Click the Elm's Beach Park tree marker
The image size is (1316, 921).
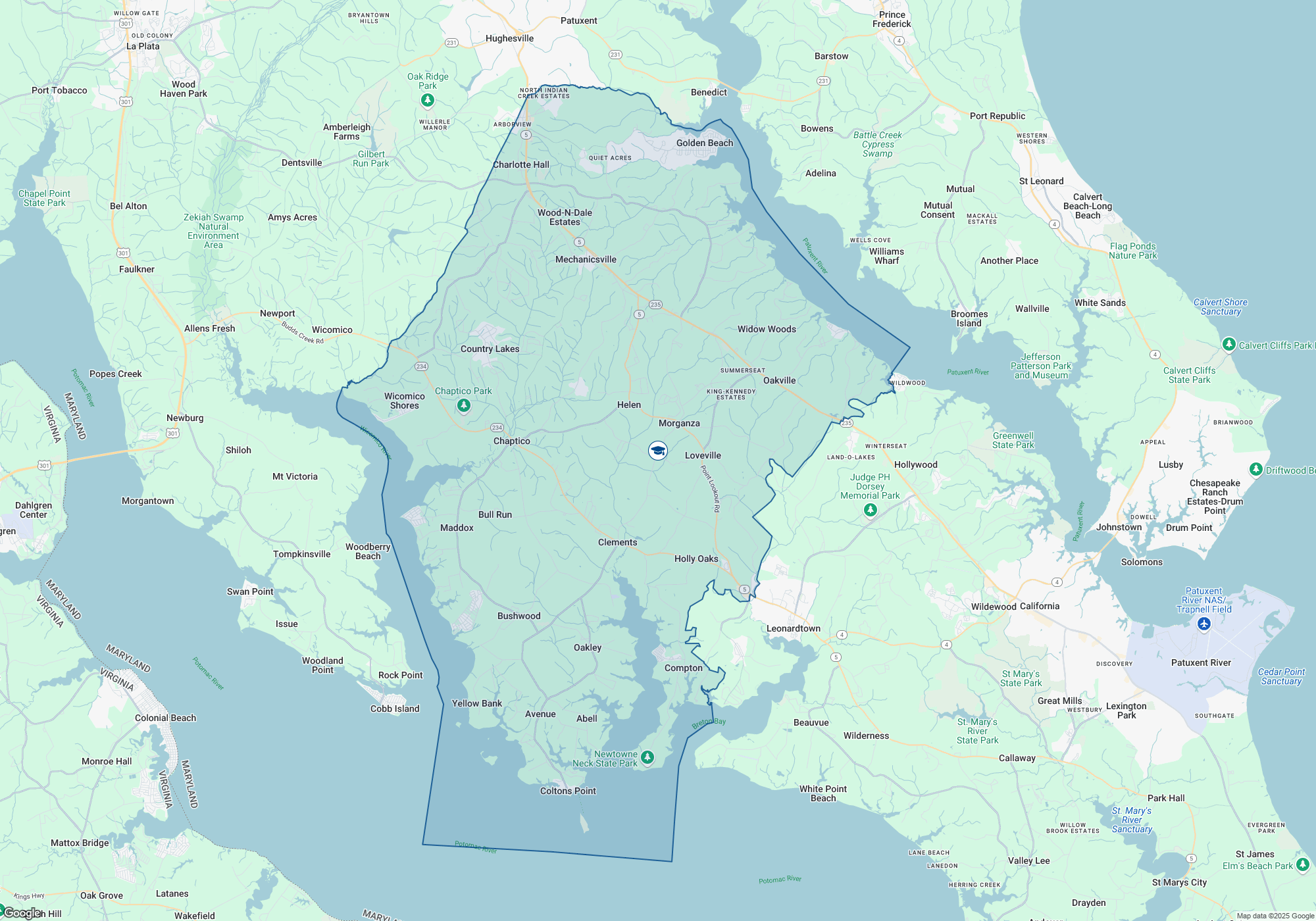[x=1303, y=865]
